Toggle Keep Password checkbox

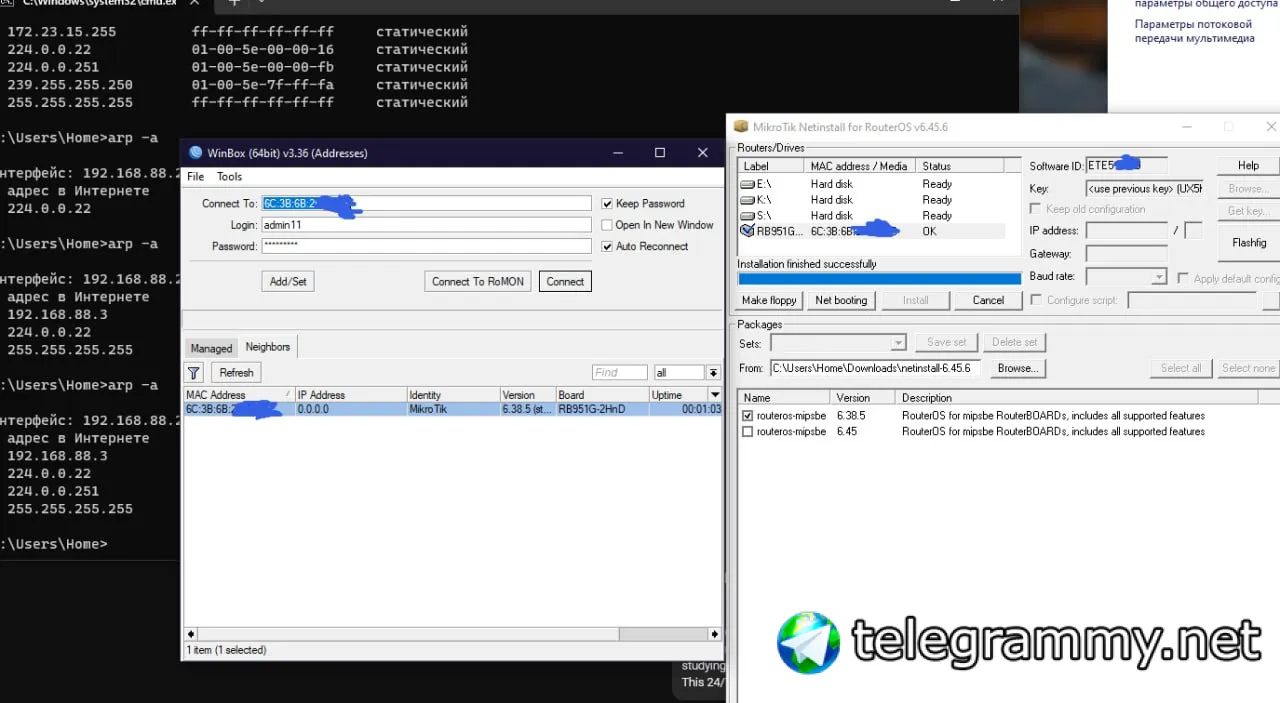click(x=607, y=203)
